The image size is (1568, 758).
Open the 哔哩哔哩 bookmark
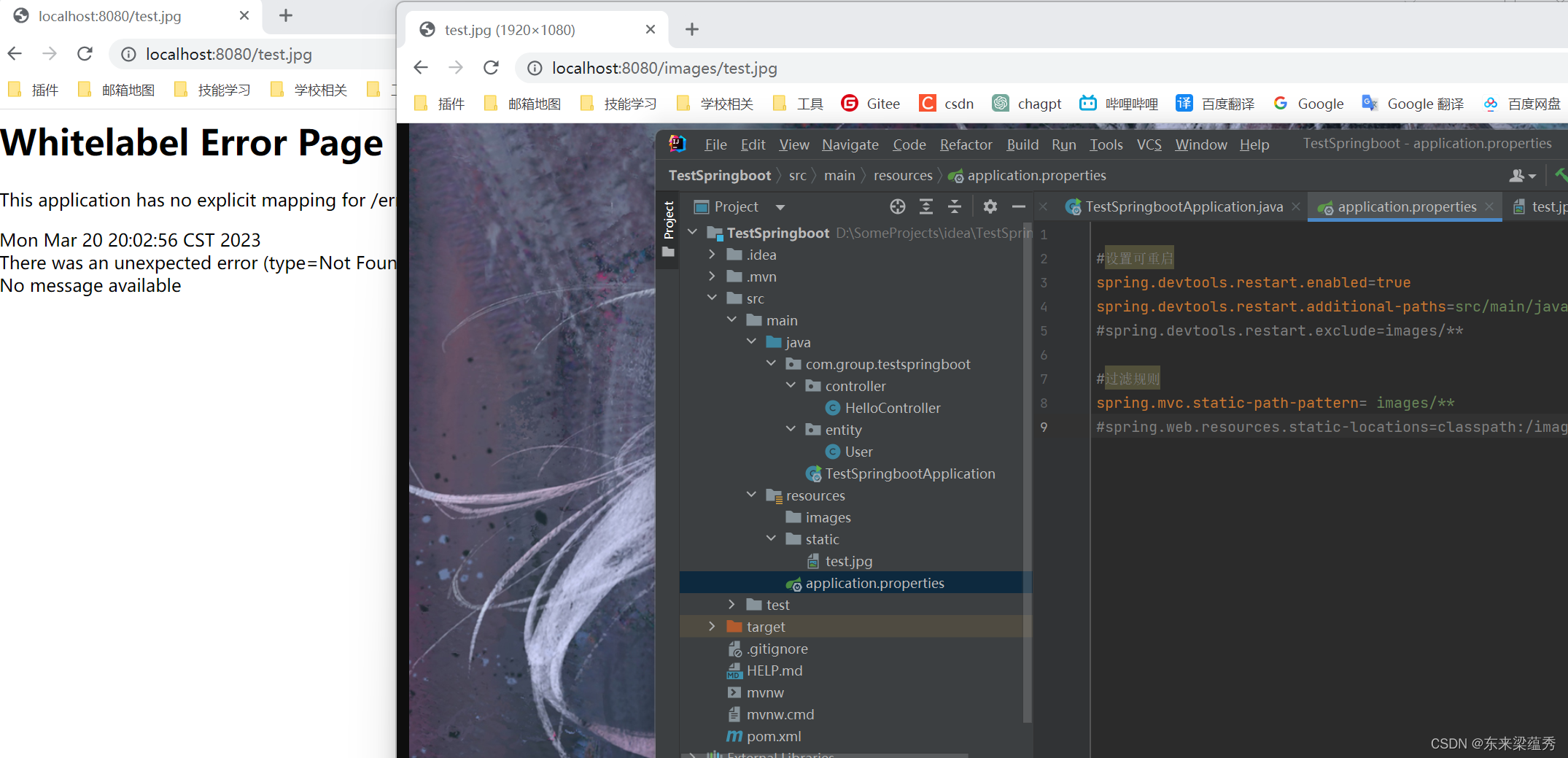1119,104
